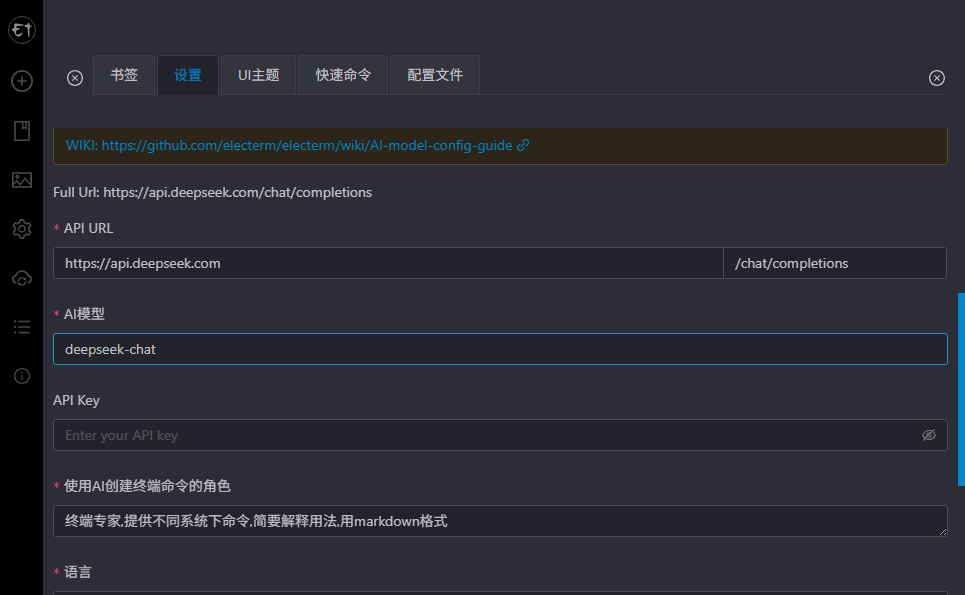
Task: Open the bookmarks sidebar icon
Action: 21,130
